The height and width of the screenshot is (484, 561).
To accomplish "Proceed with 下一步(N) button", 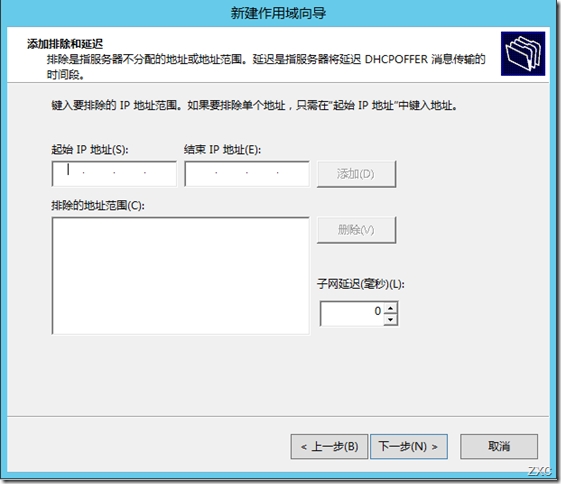I will click(x=409, y=446).
